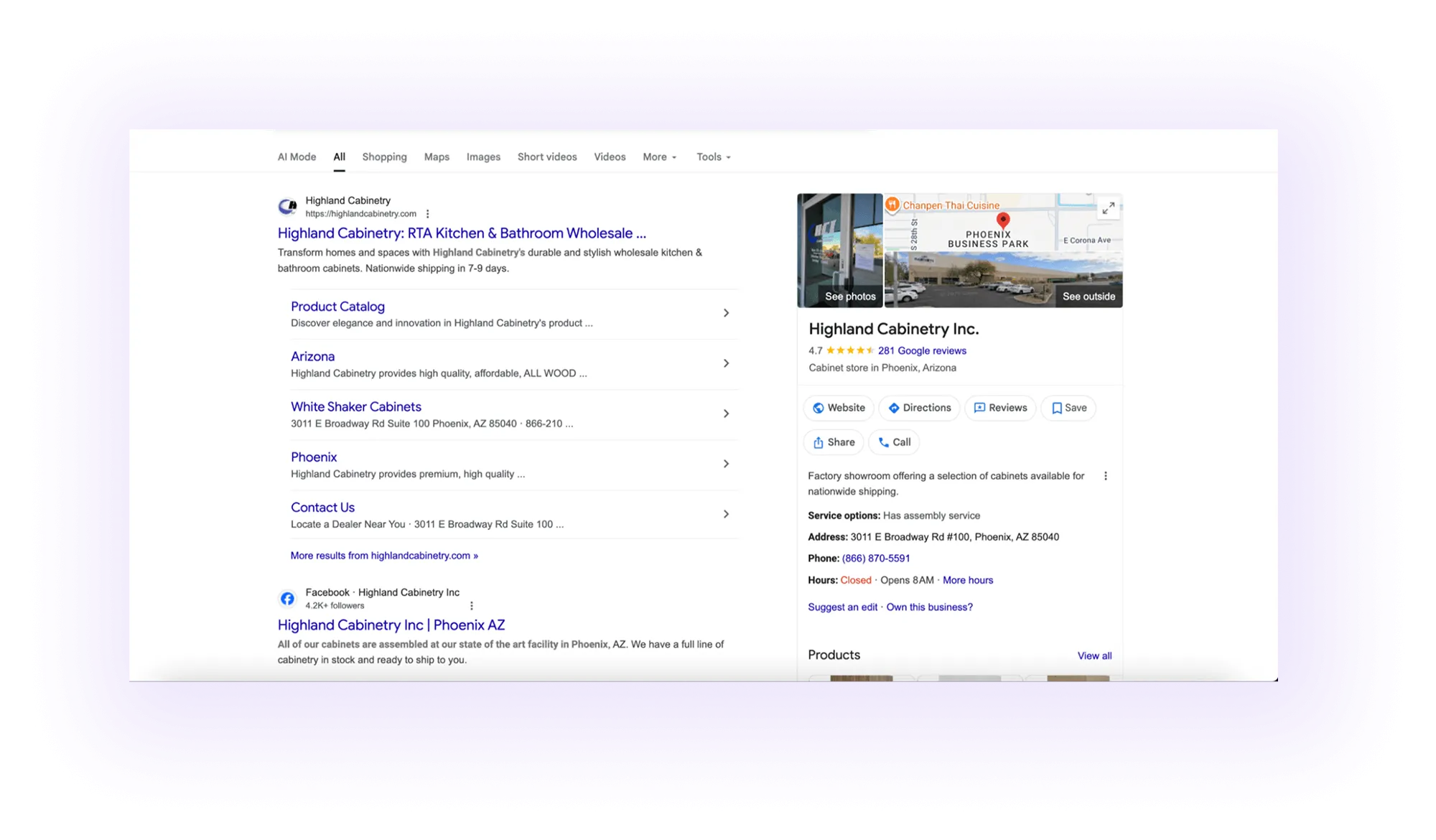
Task: Select the AI Mode tab
Action: pyautogui.click(x=297, y=157)
